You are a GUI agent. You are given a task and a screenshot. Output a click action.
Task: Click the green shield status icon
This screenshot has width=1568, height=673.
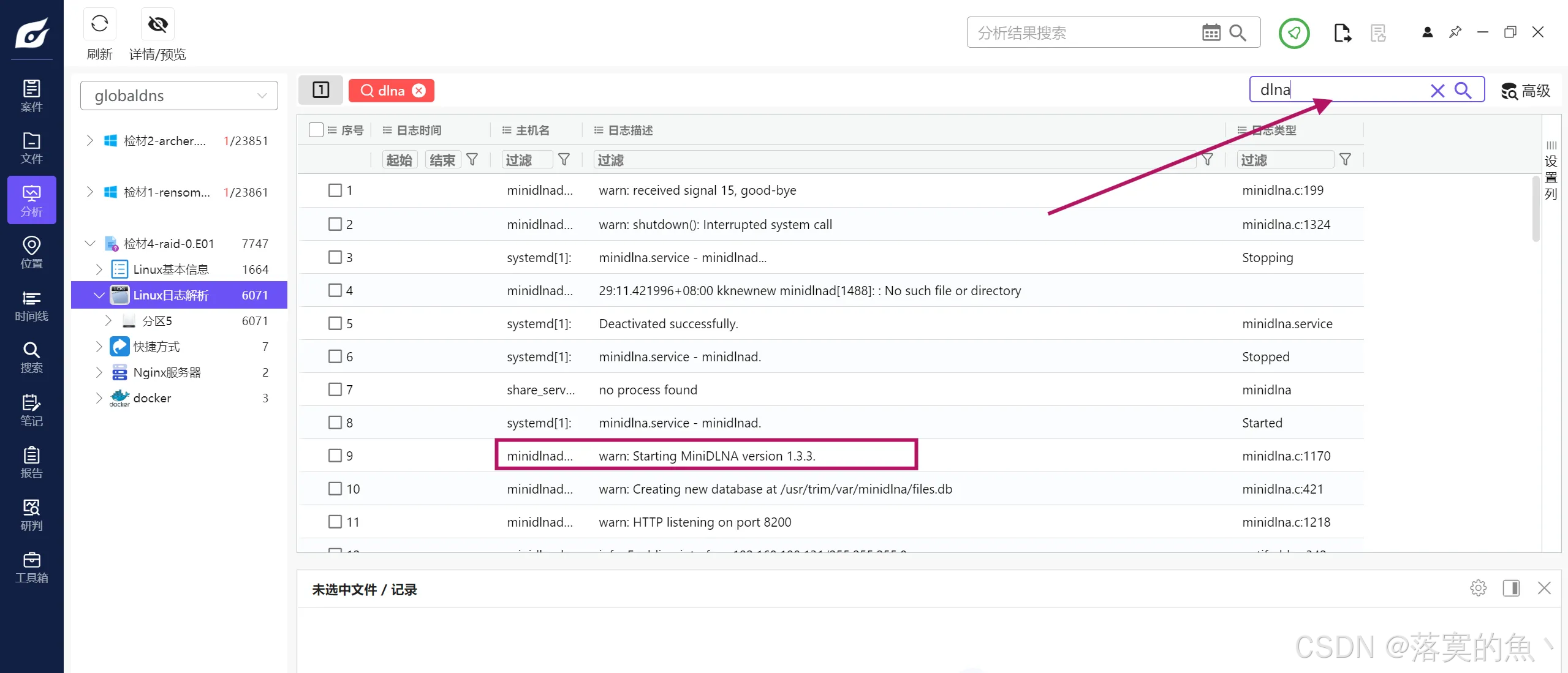pyautogui.click(x=1293, y=33)
